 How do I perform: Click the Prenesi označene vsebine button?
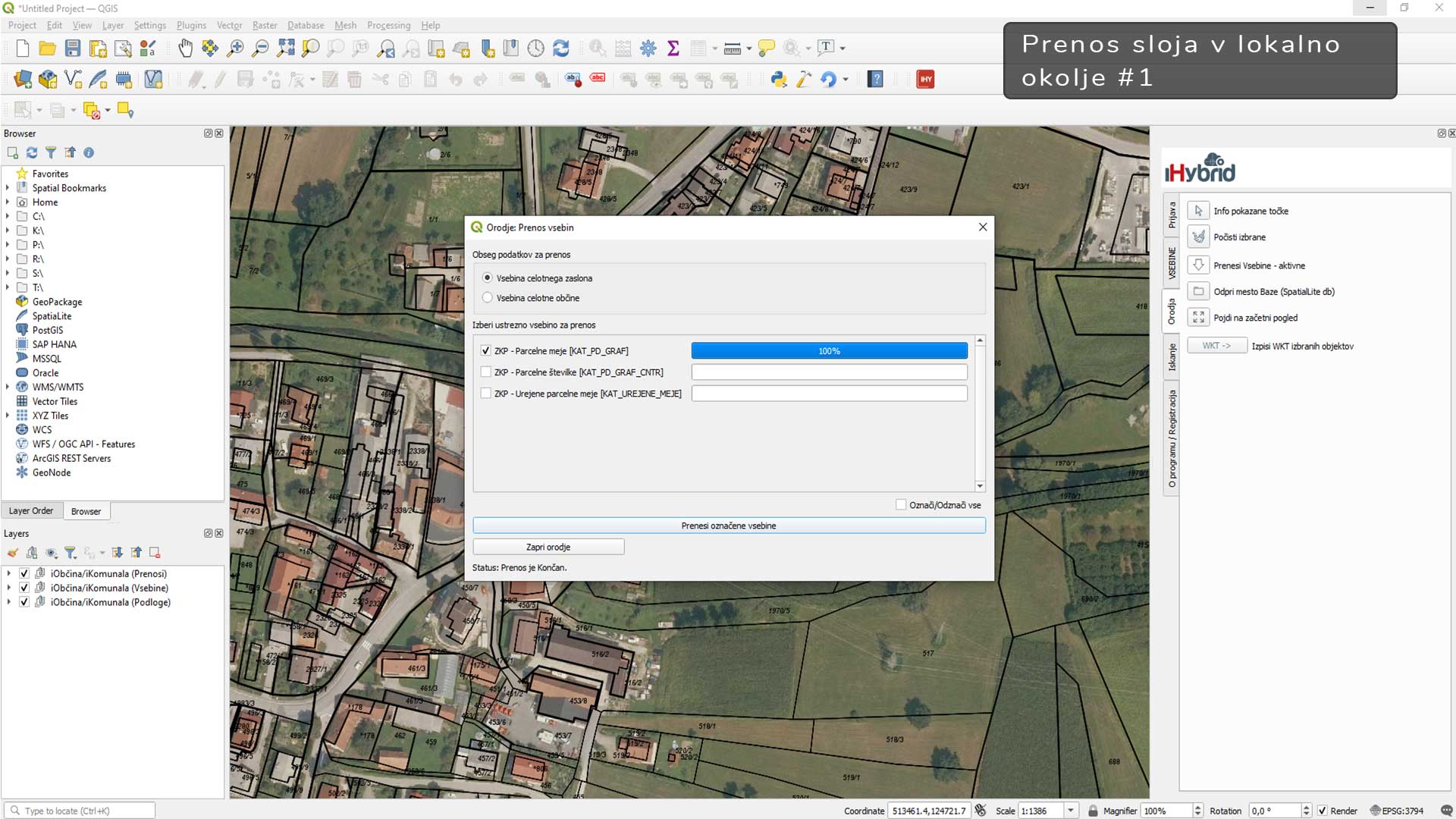click(x=728, y=526)
